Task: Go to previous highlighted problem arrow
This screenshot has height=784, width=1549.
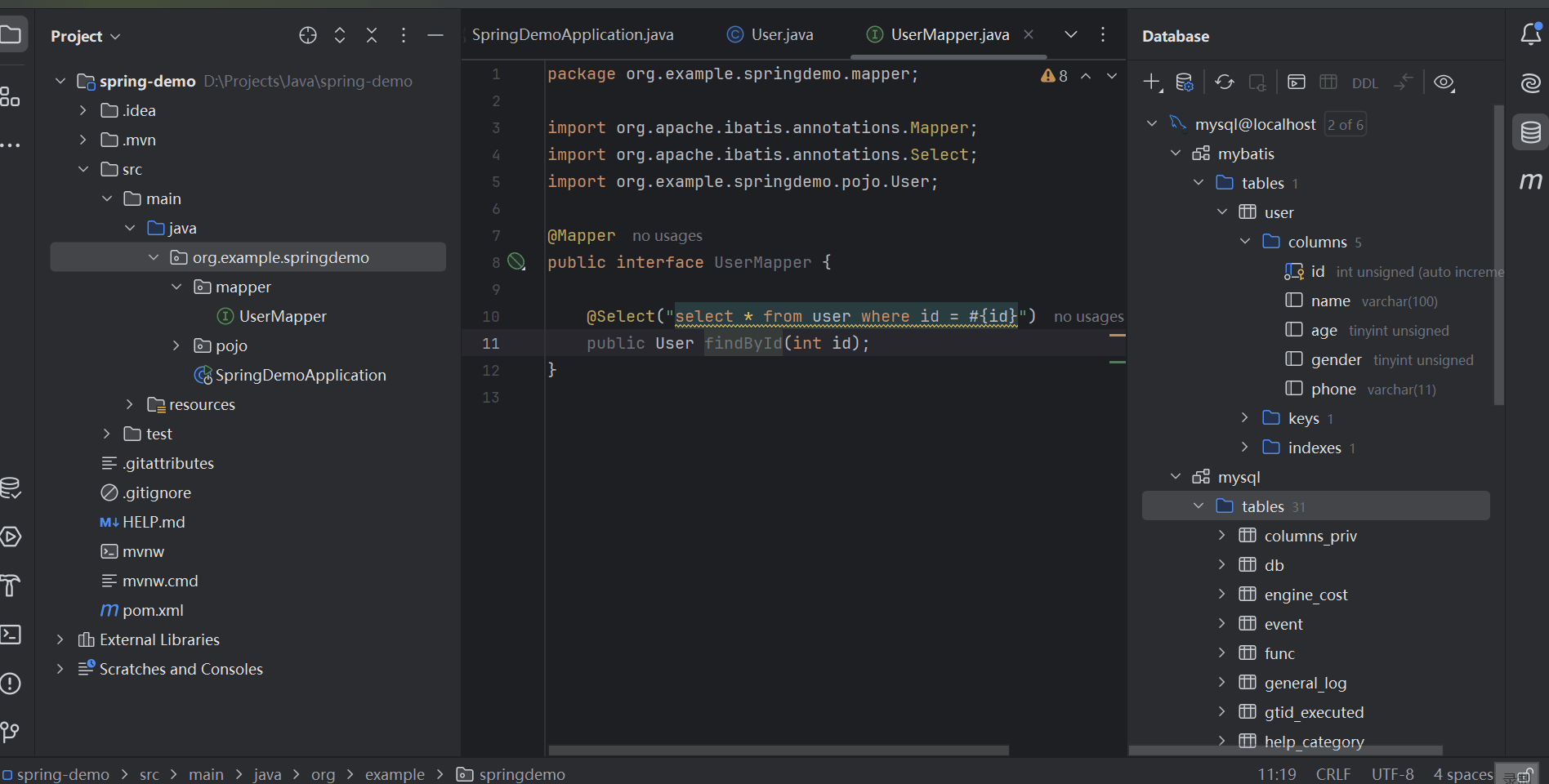Action: tap(1086, 76)
